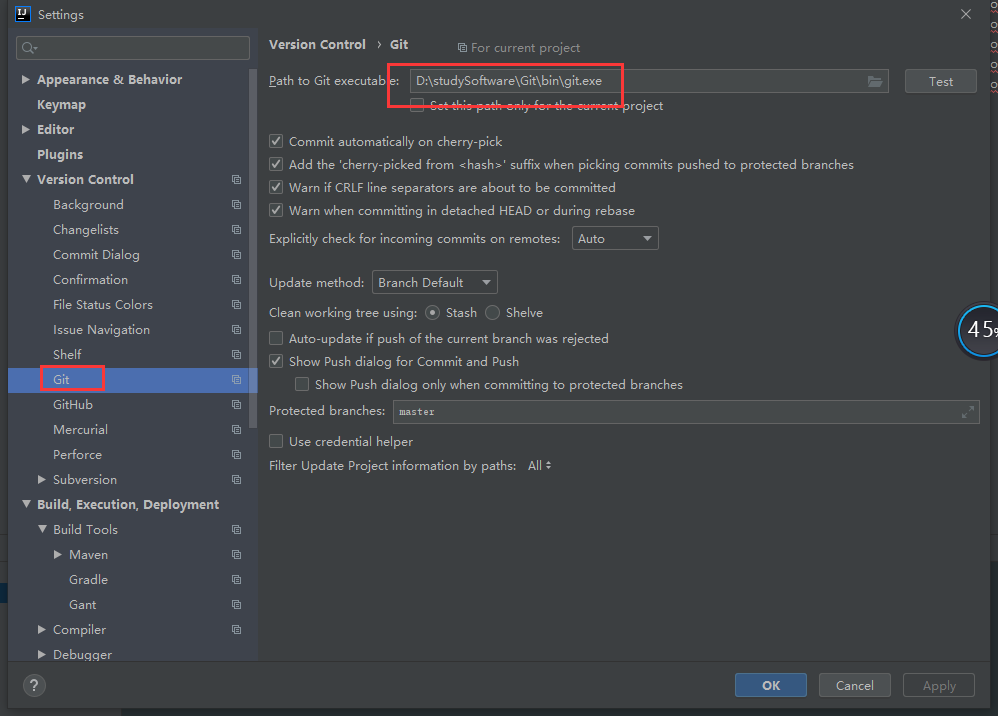Enable Auto-update if push was rejected
Image resolution: width=998 pixels, height=716 pixels.
tap(276, 338)
